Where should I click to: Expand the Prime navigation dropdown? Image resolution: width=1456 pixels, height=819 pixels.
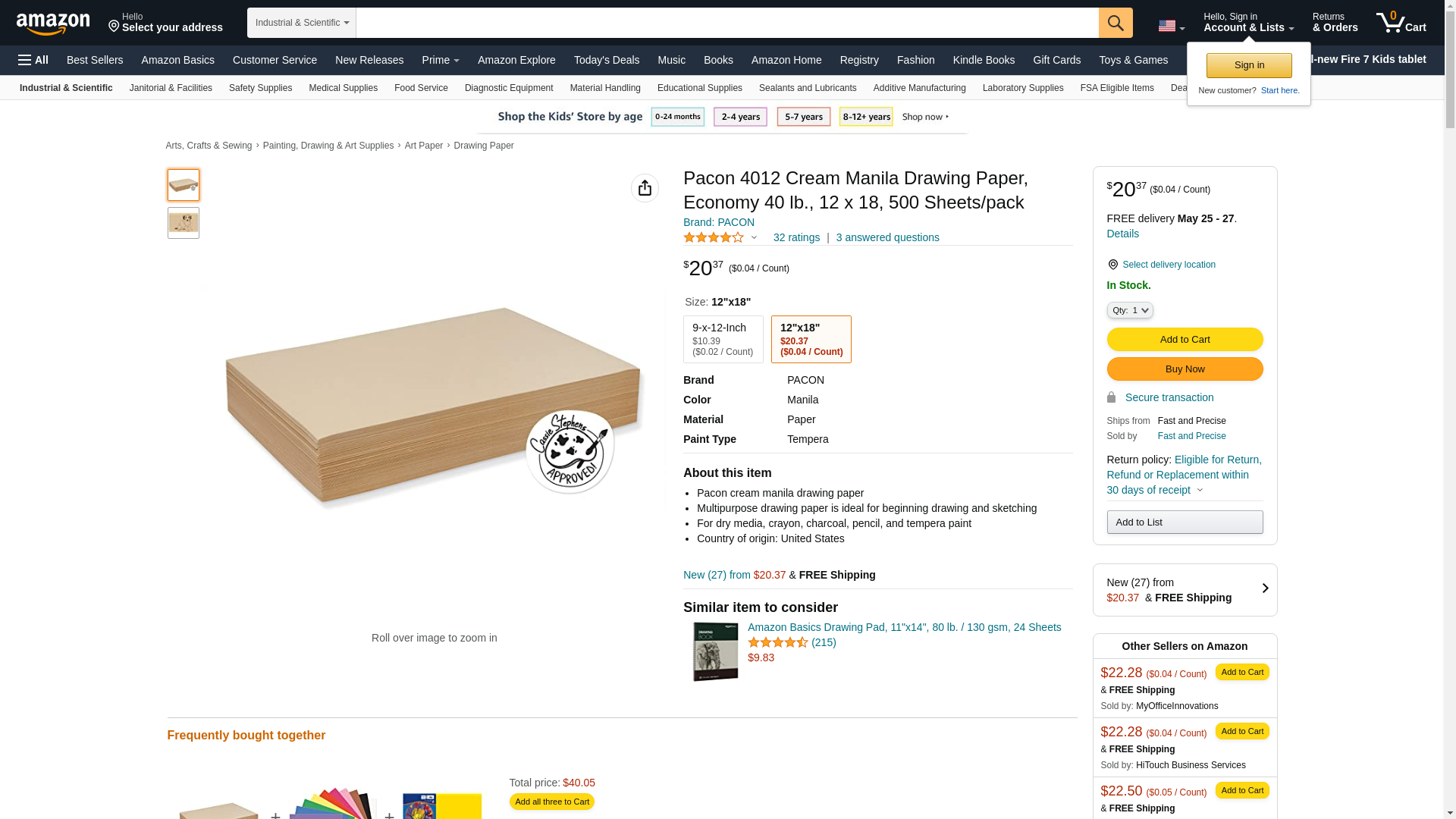(441, 60)
